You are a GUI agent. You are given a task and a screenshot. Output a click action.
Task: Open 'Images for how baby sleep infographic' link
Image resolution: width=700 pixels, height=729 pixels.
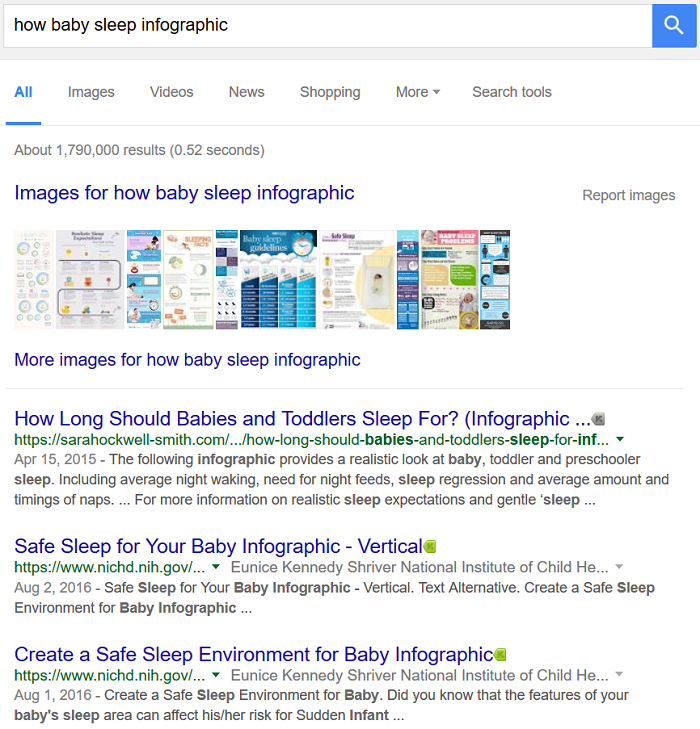[184, 193]
